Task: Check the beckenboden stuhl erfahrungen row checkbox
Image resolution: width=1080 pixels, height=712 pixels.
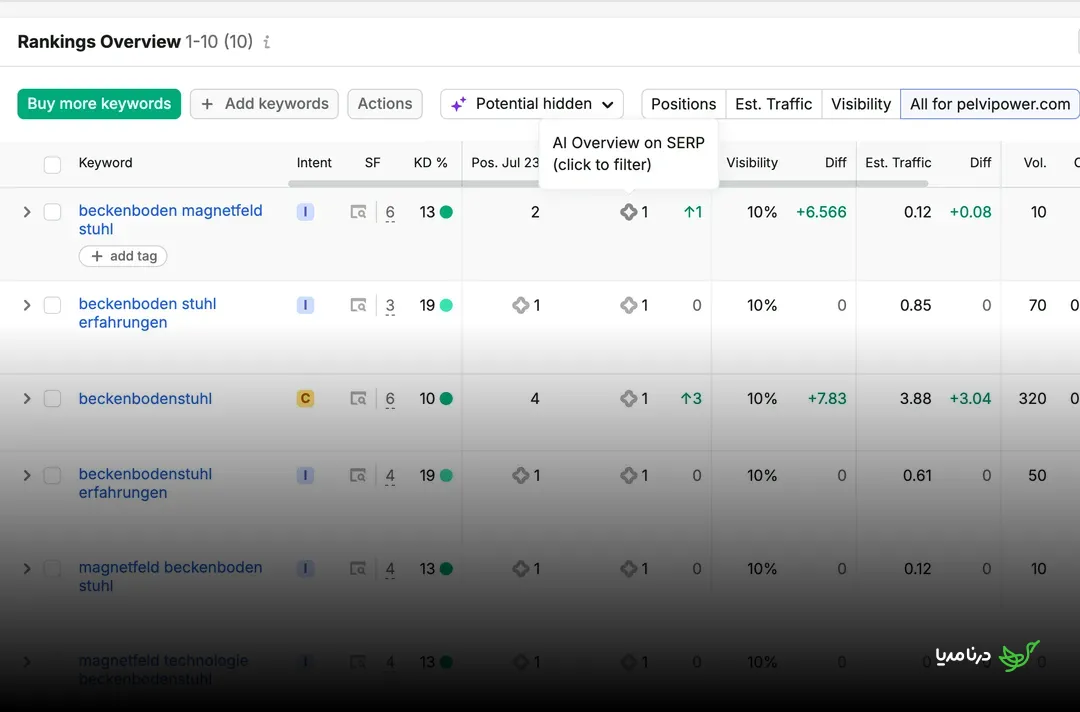Action: tap(52, 305)
